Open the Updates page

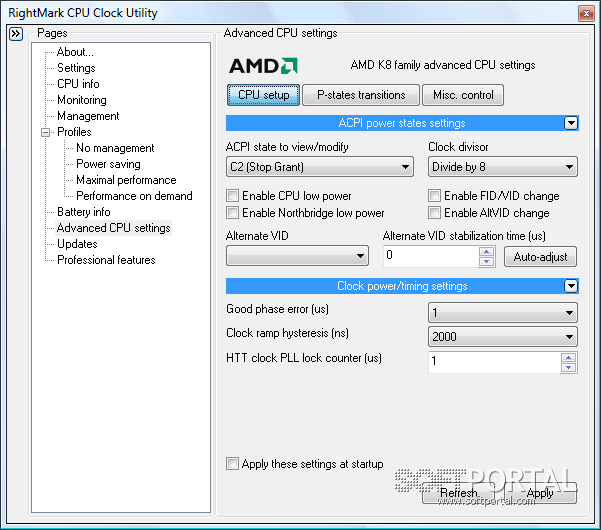(77, 244)
